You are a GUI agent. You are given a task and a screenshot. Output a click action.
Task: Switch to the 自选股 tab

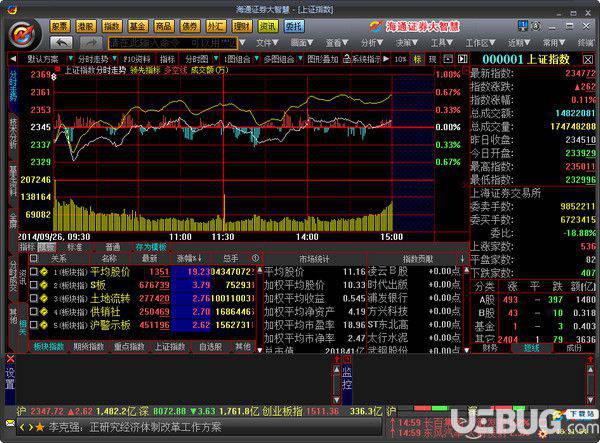click(x=210, y=347)
